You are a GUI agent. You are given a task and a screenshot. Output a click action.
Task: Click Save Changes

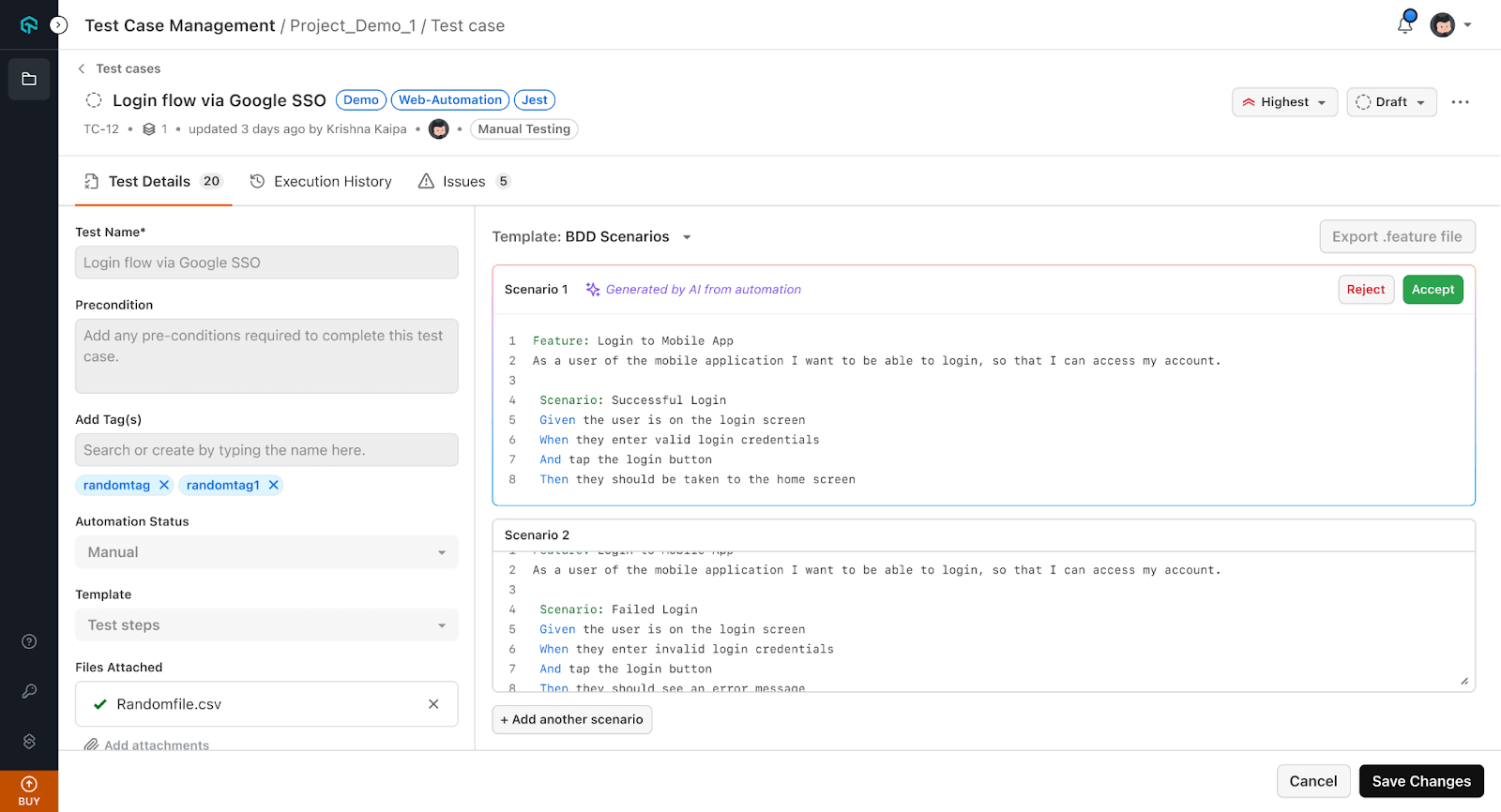coord(1421,781)
